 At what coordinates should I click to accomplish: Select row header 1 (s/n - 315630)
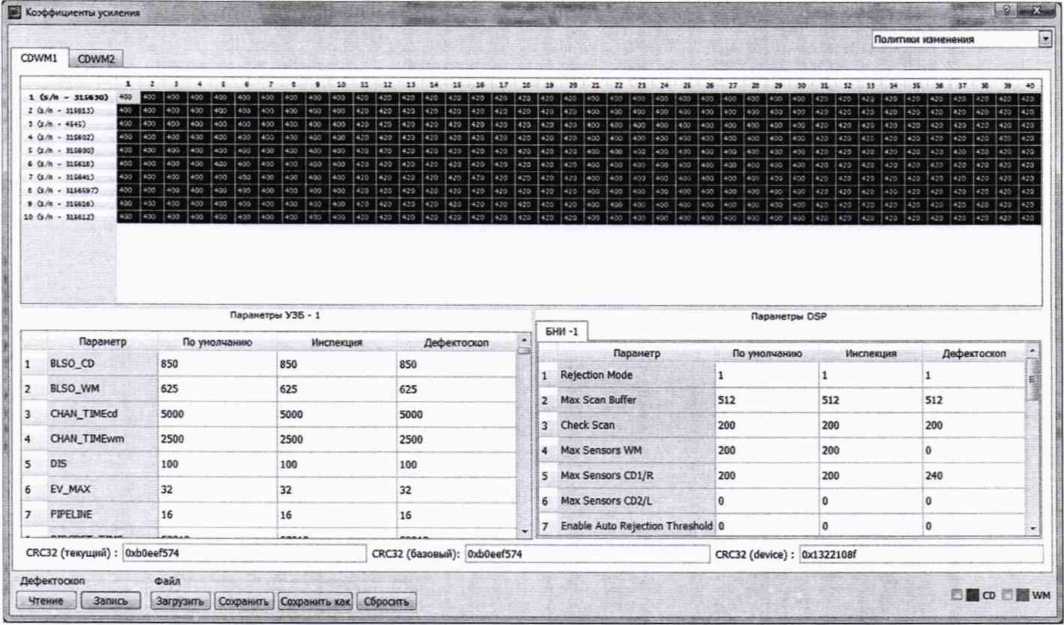68,97
